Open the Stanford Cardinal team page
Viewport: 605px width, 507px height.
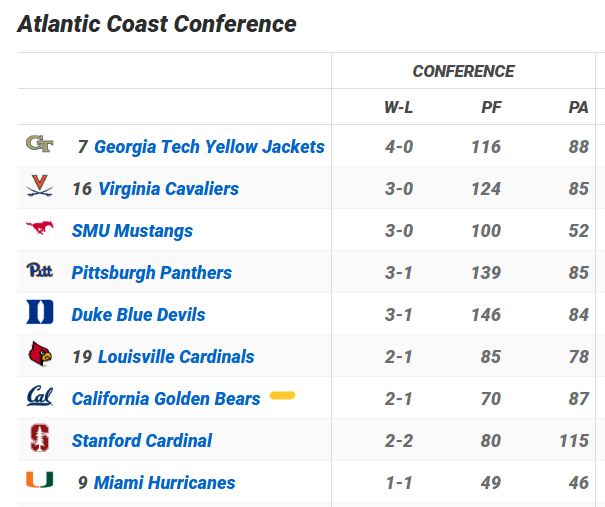(142, 441)
